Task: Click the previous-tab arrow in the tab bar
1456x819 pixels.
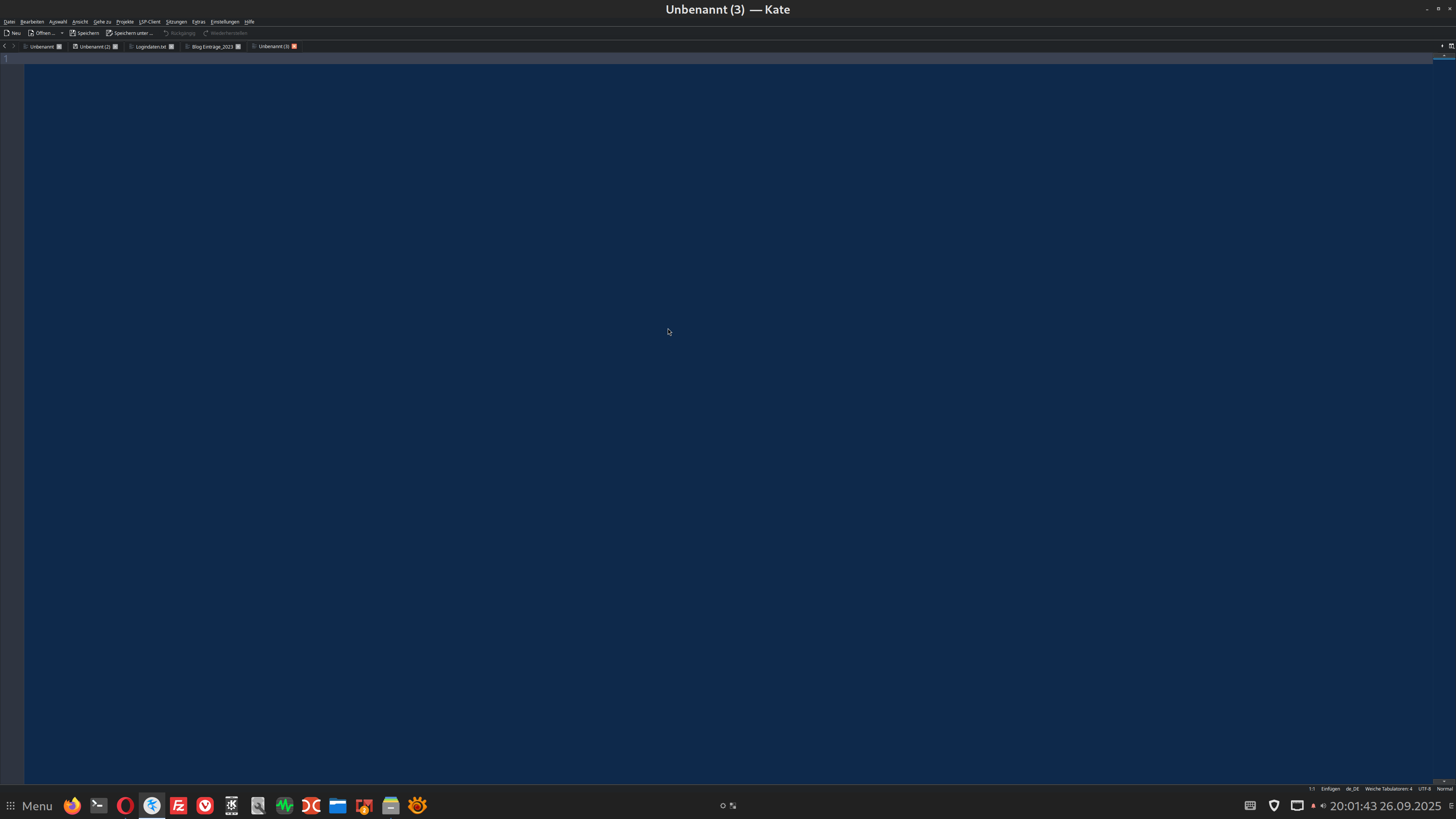Action: click(x=5, y=46)
